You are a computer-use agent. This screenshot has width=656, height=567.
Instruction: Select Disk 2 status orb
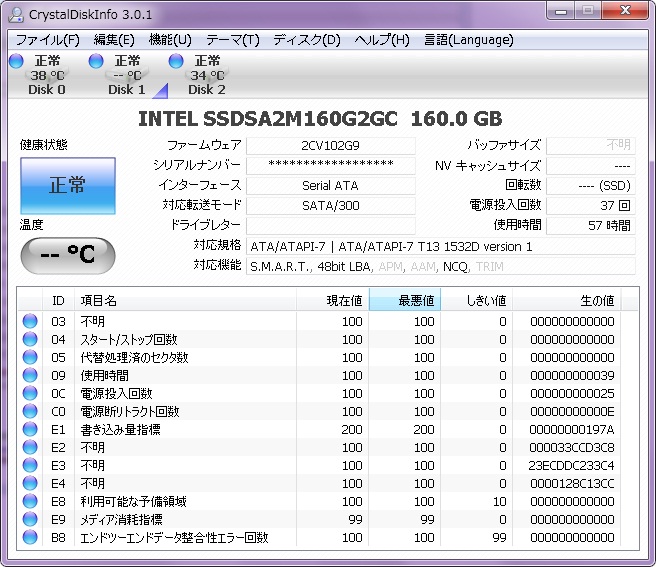click(176, 62)
